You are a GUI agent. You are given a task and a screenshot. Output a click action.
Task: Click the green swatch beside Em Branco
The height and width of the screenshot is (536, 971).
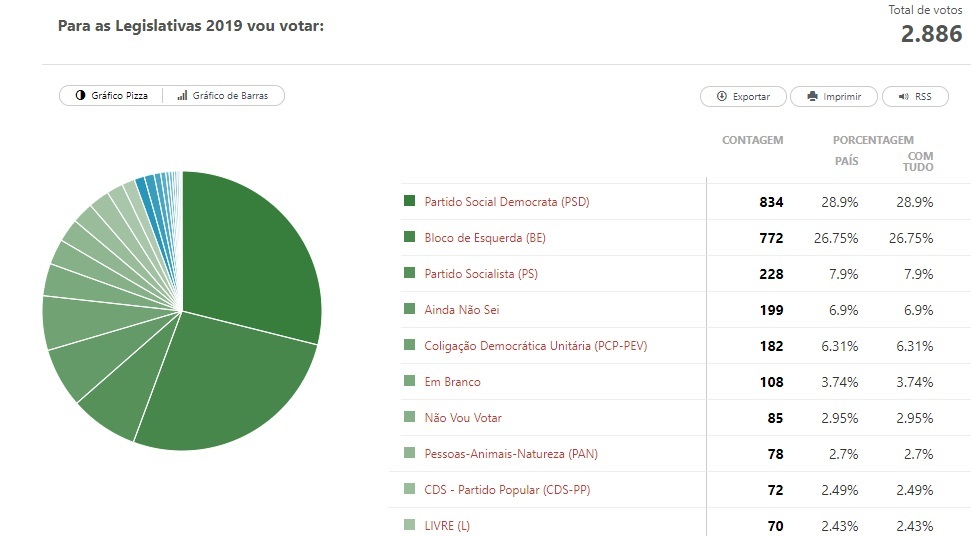pyautogui.click(x=409, y=381)
